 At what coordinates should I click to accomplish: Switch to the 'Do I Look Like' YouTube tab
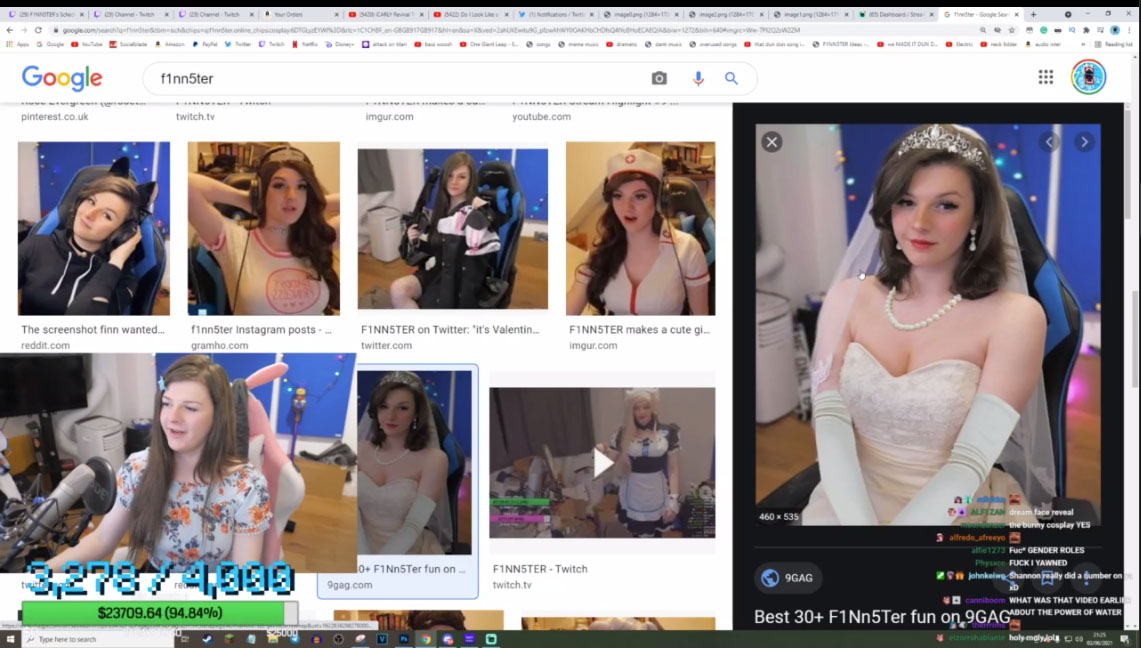pyautogui.click(x=470, y=14)
